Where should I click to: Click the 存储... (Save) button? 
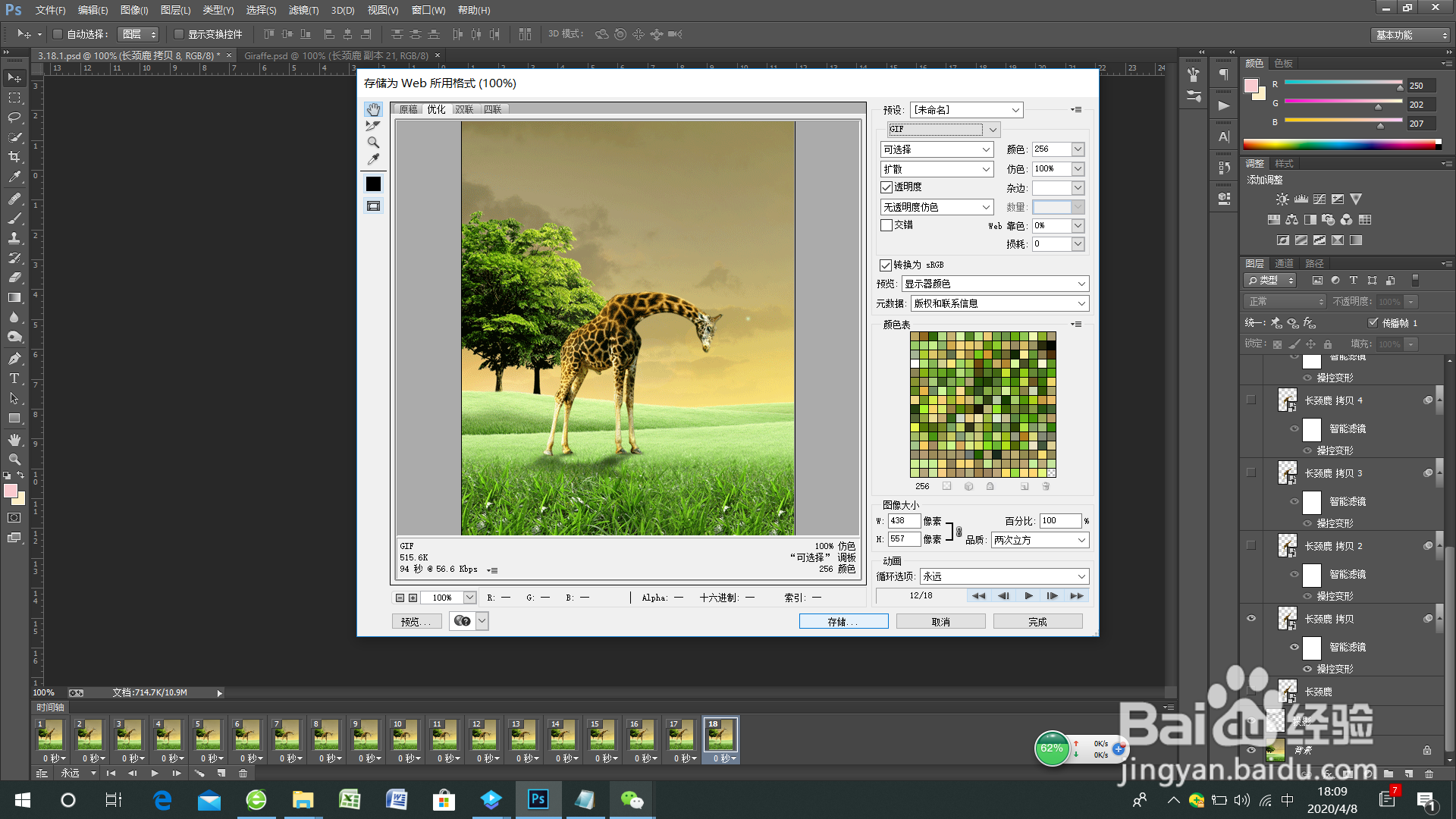[843, 621]
